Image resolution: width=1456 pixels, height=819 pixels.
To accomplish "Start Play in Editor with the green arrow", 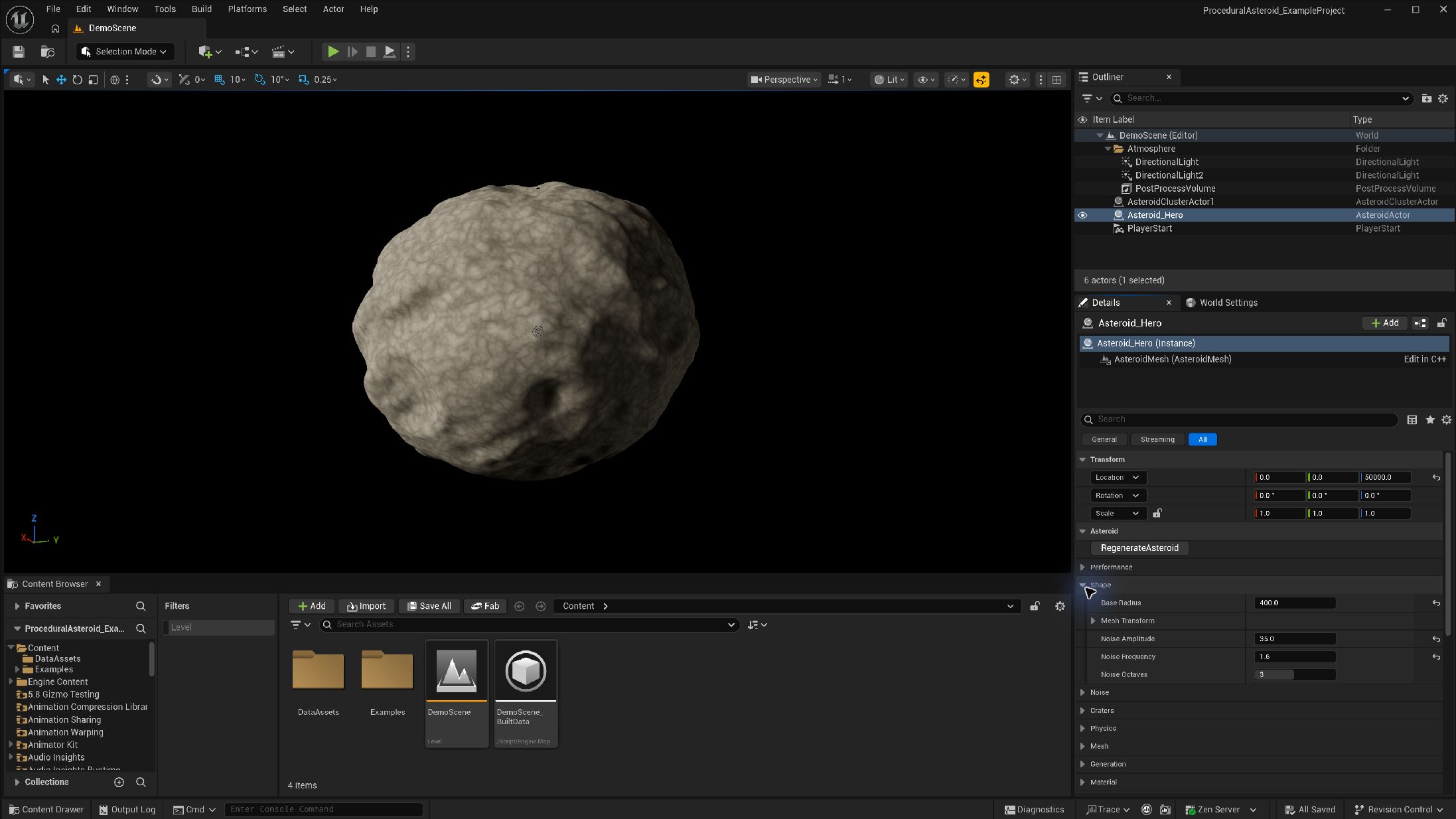I will (333, 51).
